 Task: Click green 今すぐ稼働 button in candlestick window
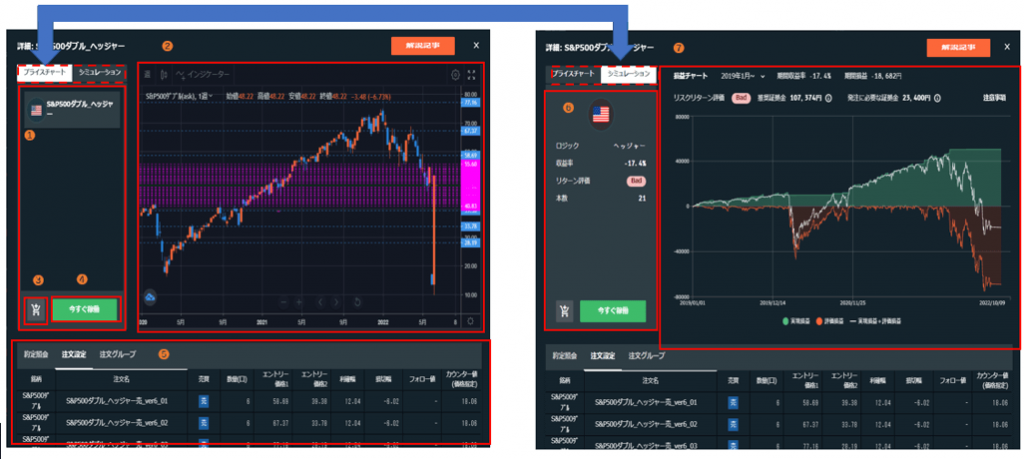pyautogui.click(x=85, y=309)
